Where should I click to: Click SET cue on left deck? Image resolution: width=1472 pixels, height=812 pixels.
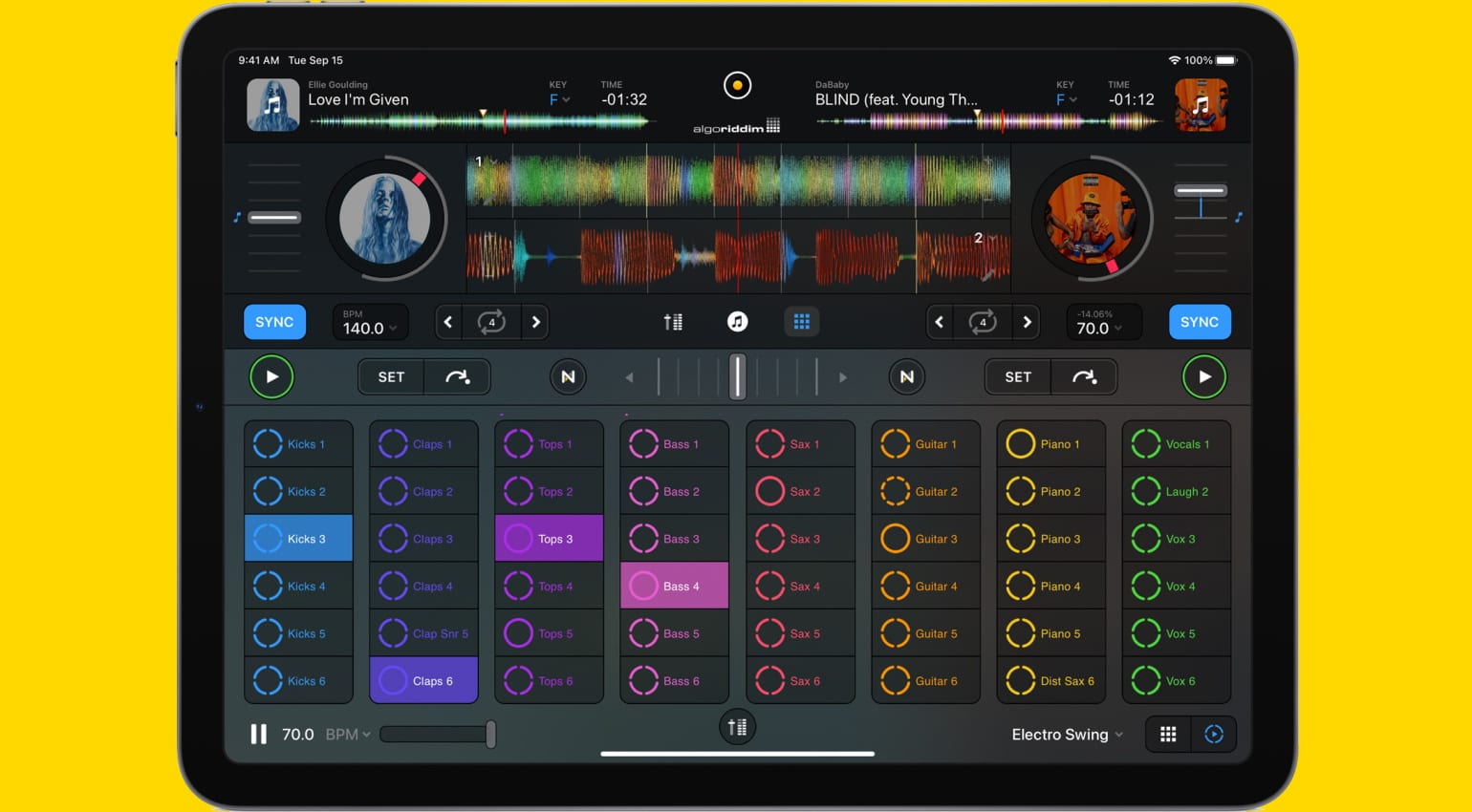(x=391, y=377)
